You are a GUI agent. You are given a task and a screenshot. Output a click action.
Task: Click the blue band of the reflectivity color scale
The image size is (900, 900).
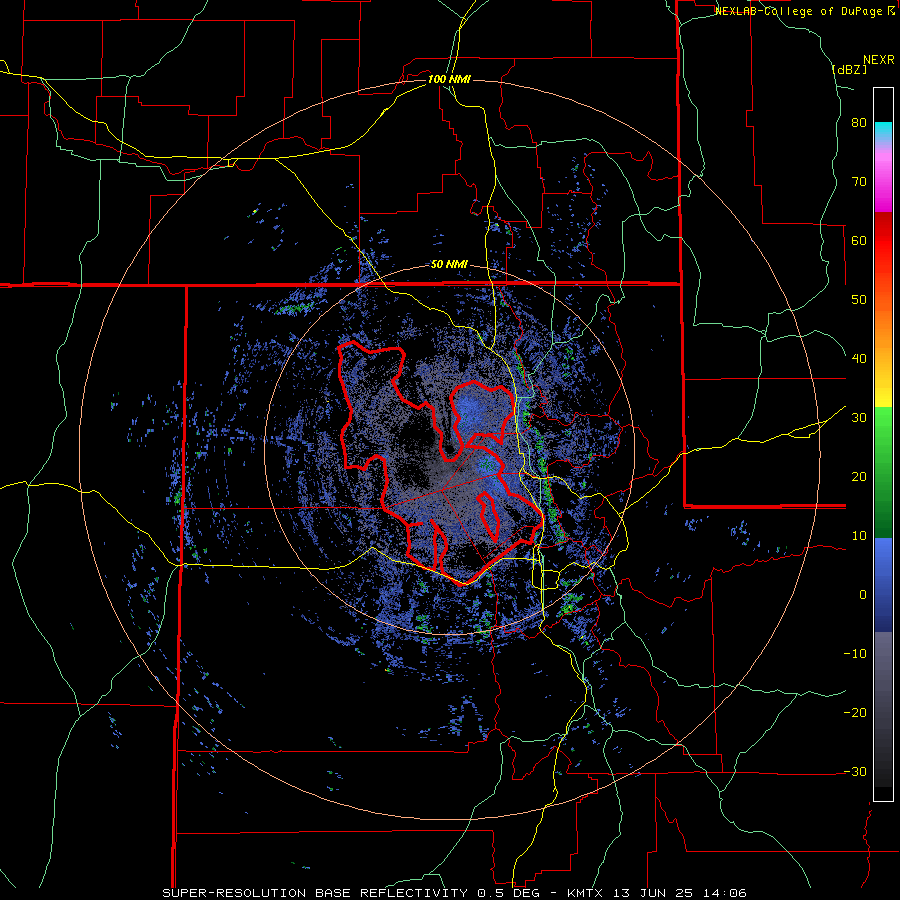[x=883, y=585]
